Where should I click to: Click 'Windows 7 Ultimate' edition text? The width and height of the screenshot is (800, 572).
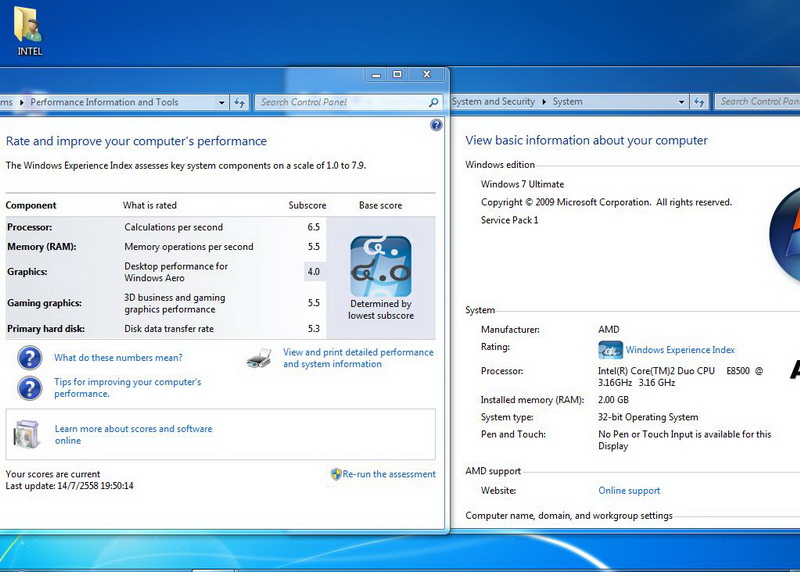(522, 184)
